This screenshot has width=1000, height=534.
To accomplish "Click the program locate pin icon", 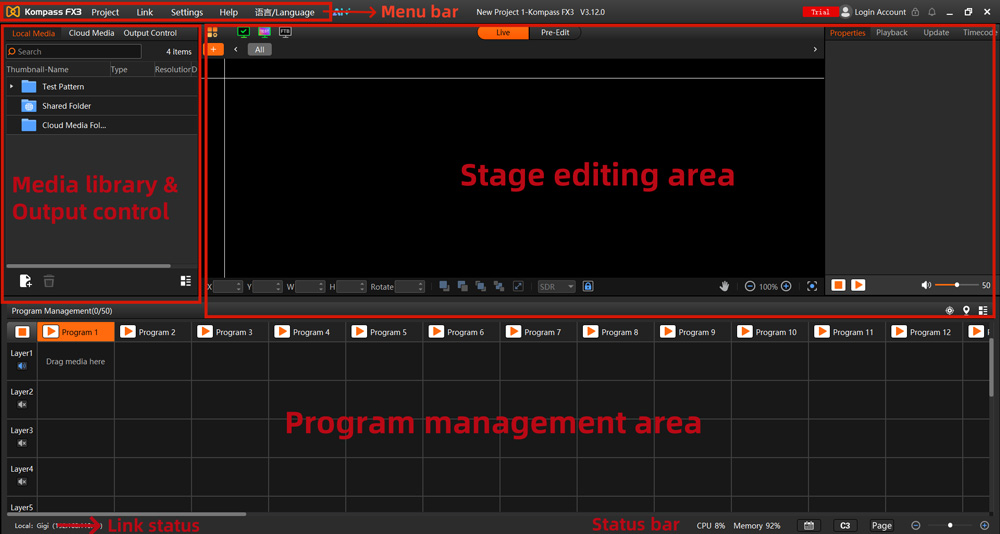I will pyautogui.click(x=966, y=311).
